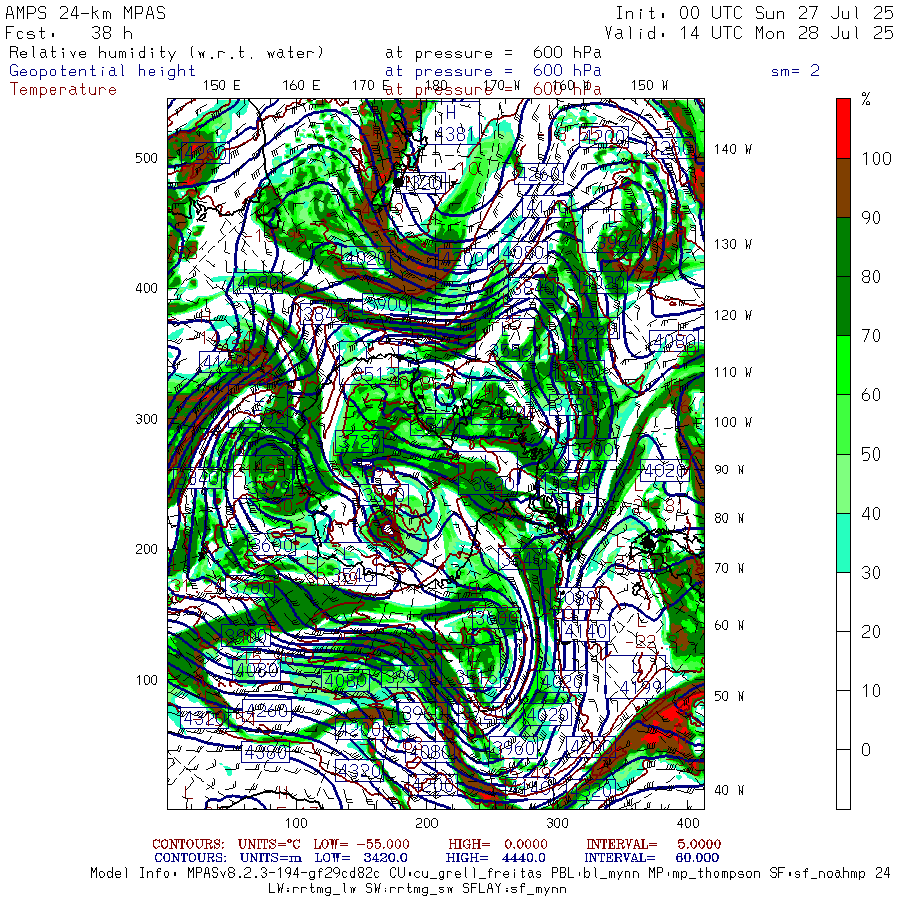Click the '140 W' longitude label
The image size is (900, 900).
point(732,149)
